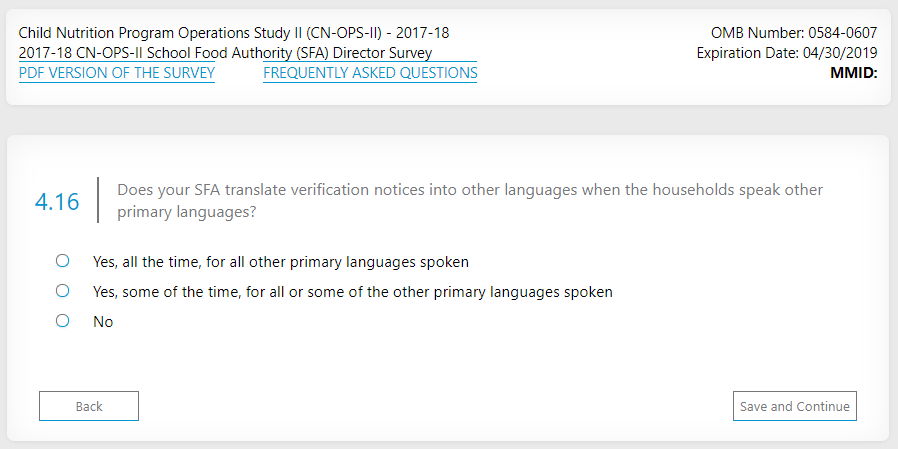Click the question number 4.16
The image size is (898, 449).
point(57,201)
